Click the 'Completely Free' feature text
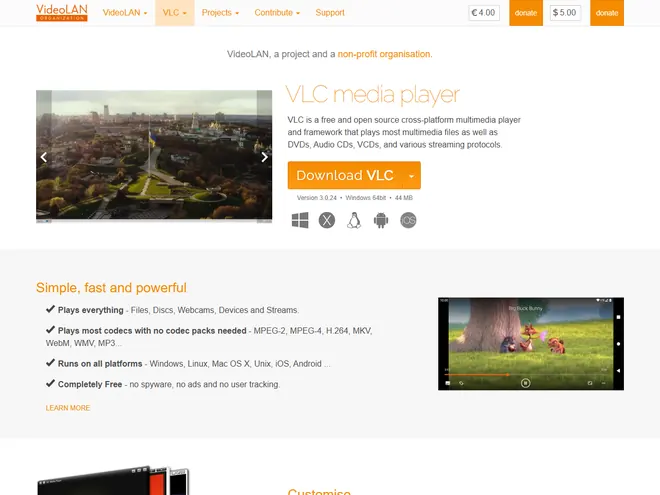 [x=90, y=384]
